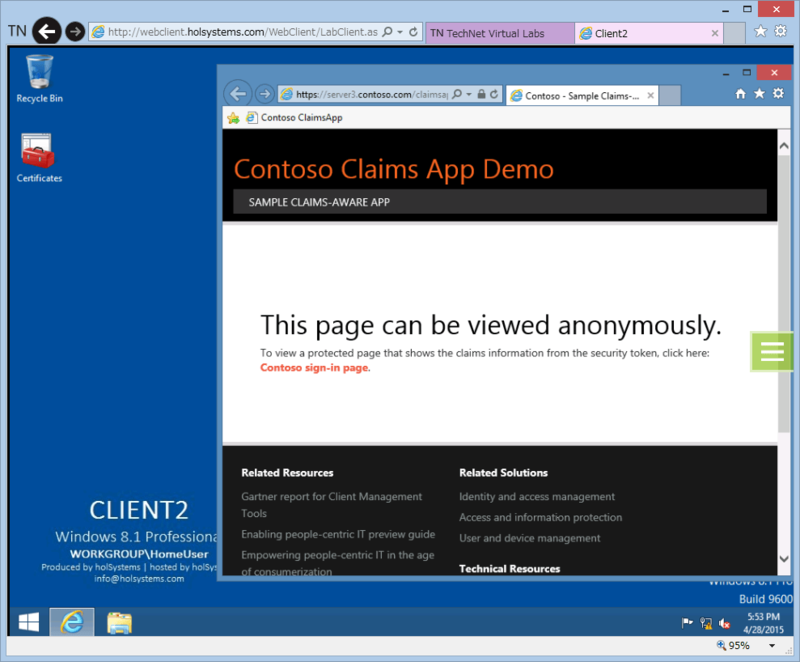Open outer browser Tools gear
Screen dimensions: 800x662
coord(781,32)
